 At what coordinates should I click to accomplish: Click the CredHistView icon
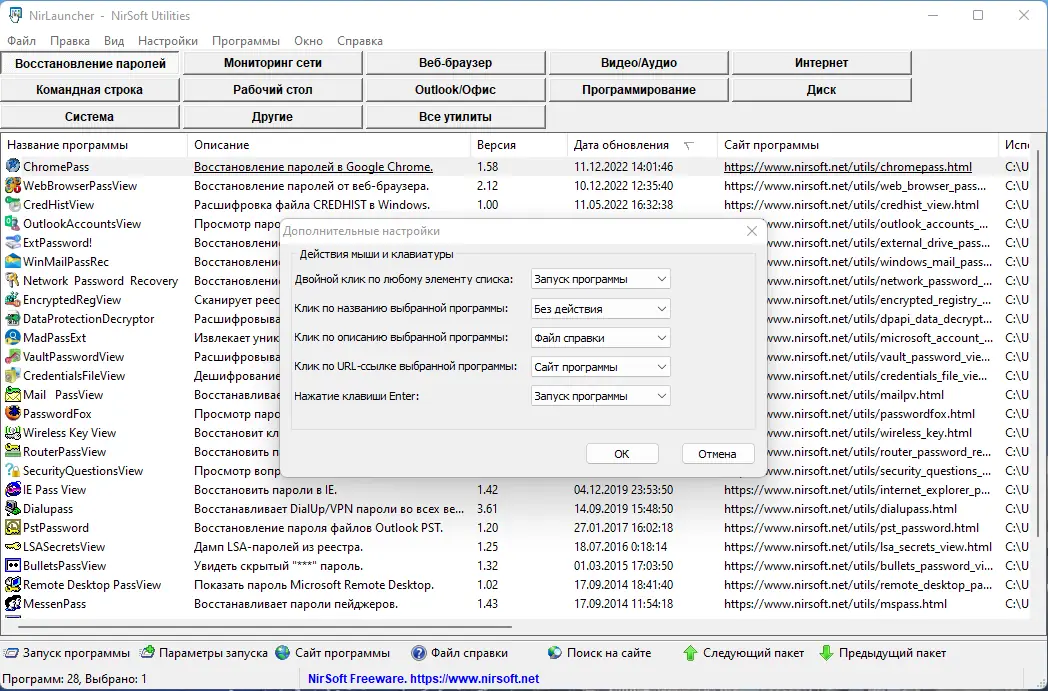13,204
